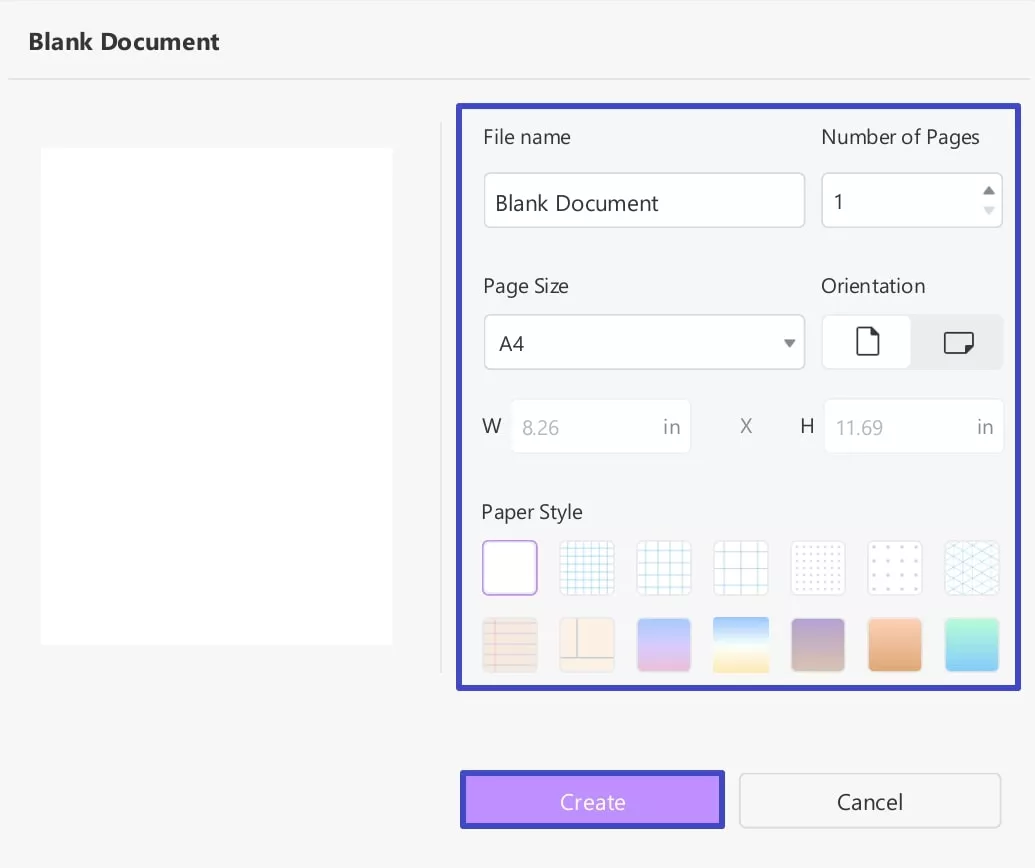This screenshot has height=868, width=1035.
Task: Increase Number of Pages with up arrow
Action: pos(989,188)
